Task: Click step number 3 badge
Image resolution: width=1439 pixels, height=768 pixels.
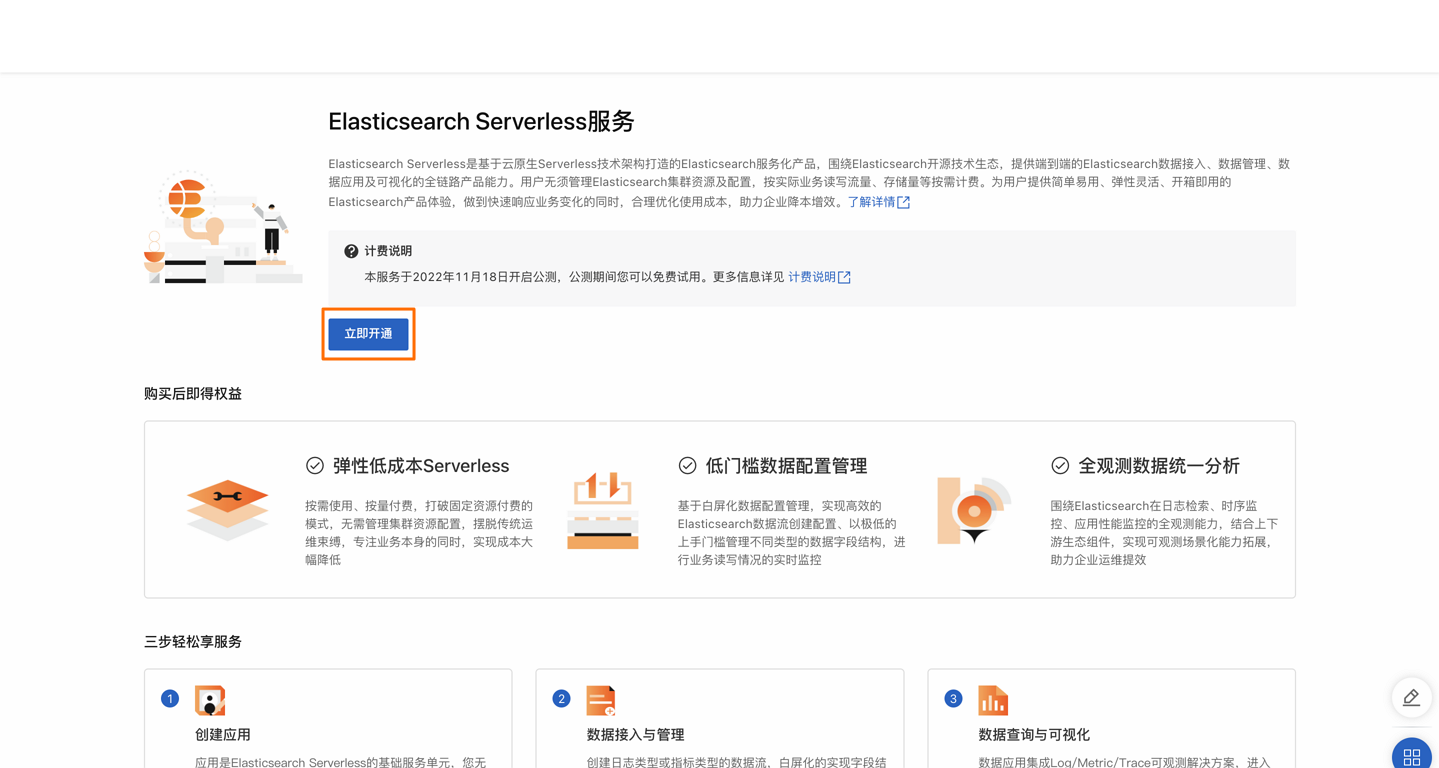Action: point(953,698)
